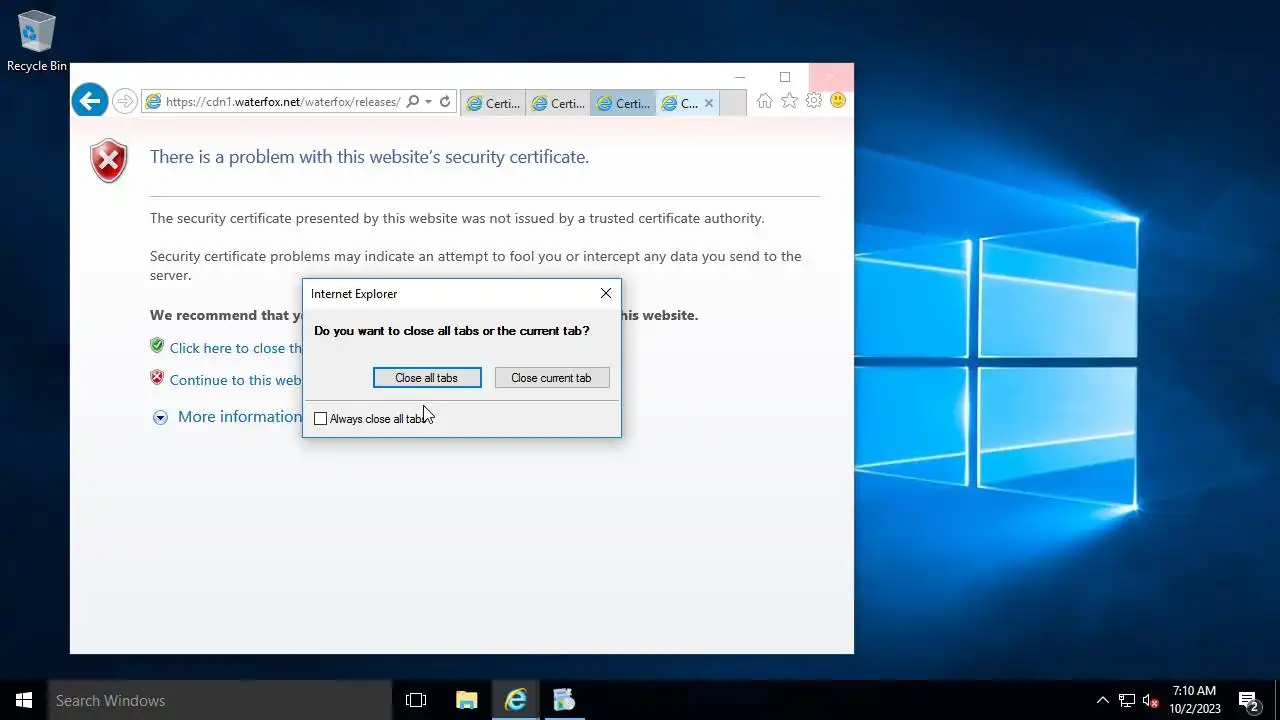Click the Back arrow button
This screenshot has width=1280, height=720.
pyautogui.click(x=90, y=100)
